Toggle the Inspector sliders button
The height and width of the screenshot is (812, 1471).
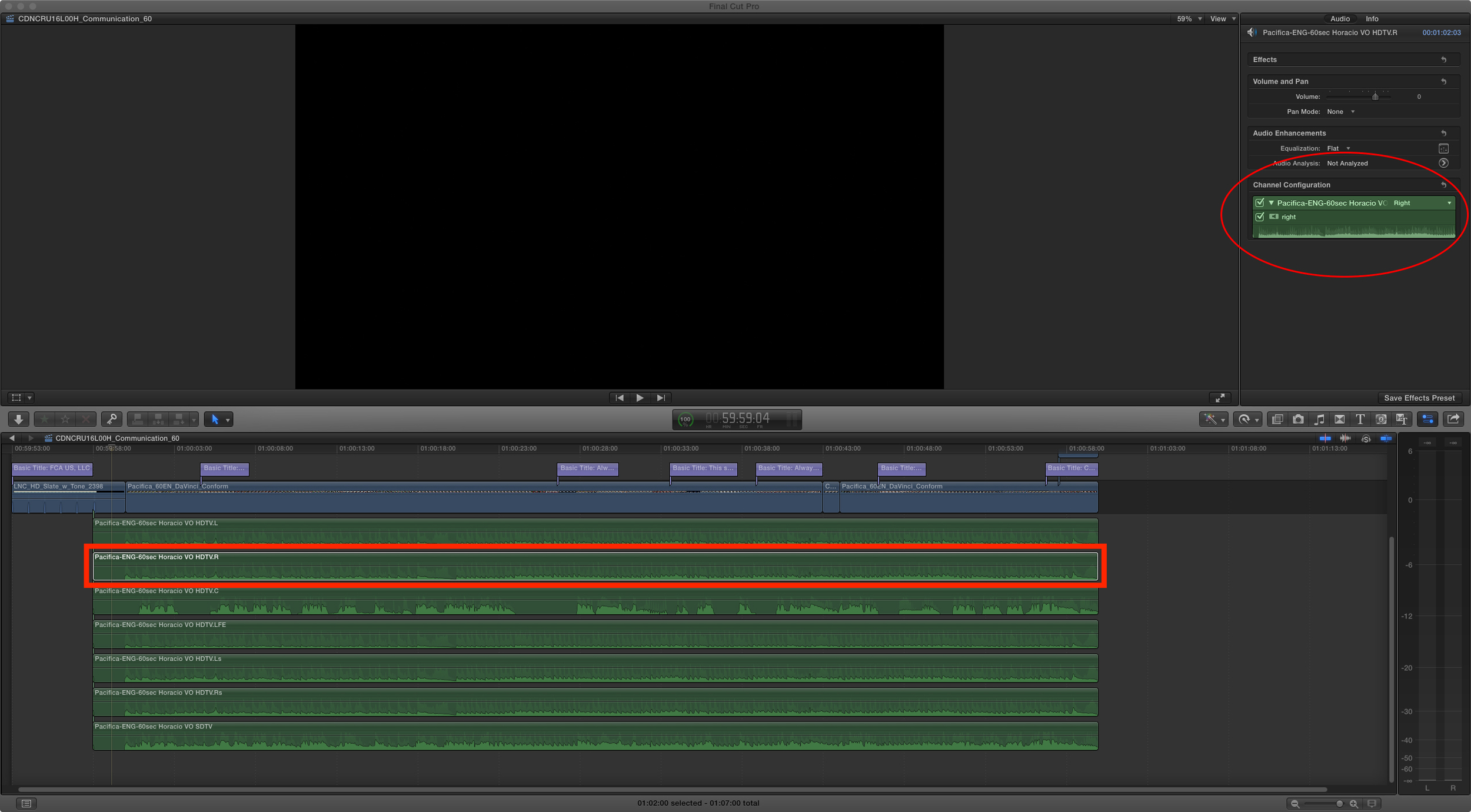(x=1428, y=420)
